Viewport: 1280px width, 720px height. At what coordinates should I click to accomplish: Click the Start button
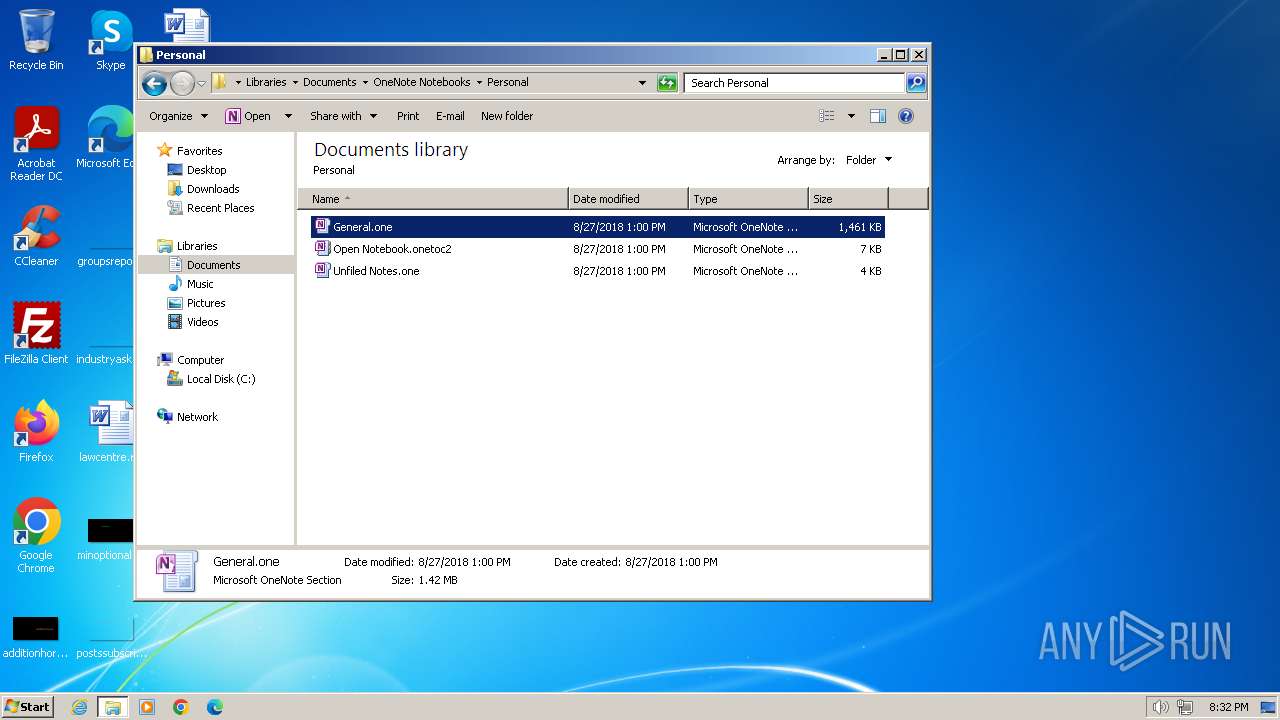pos(27,707)
